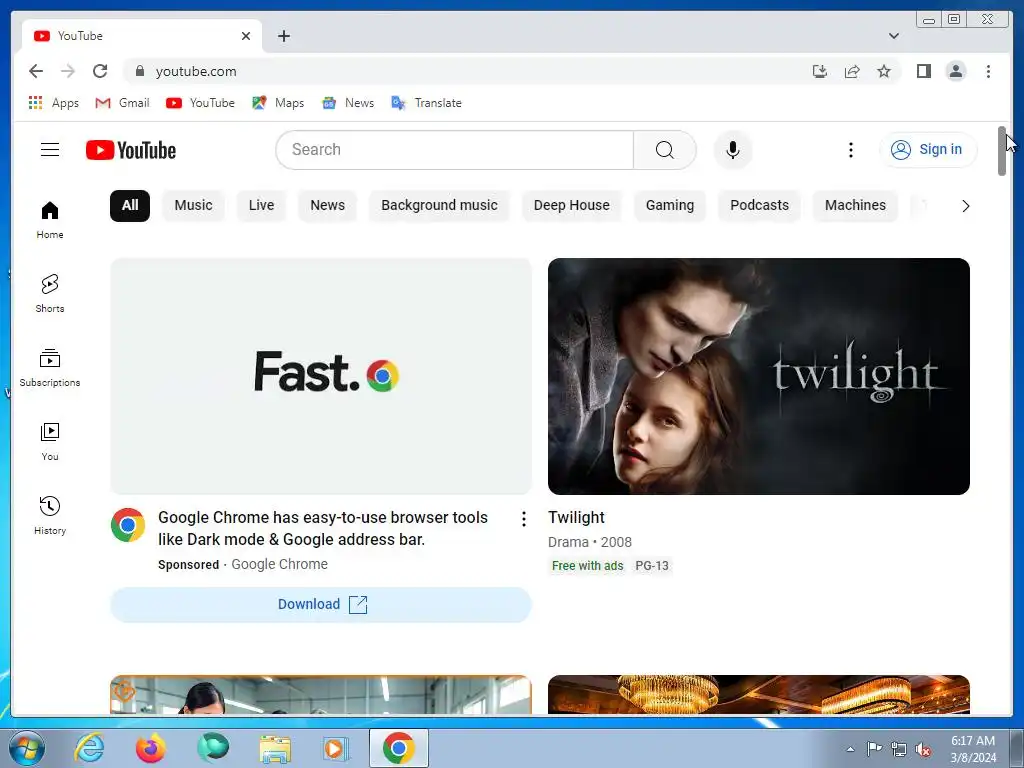1024x768 pixels.
Task: Go to Home in the sidebar
Action: pyautogui.click(x=50, y=220)
